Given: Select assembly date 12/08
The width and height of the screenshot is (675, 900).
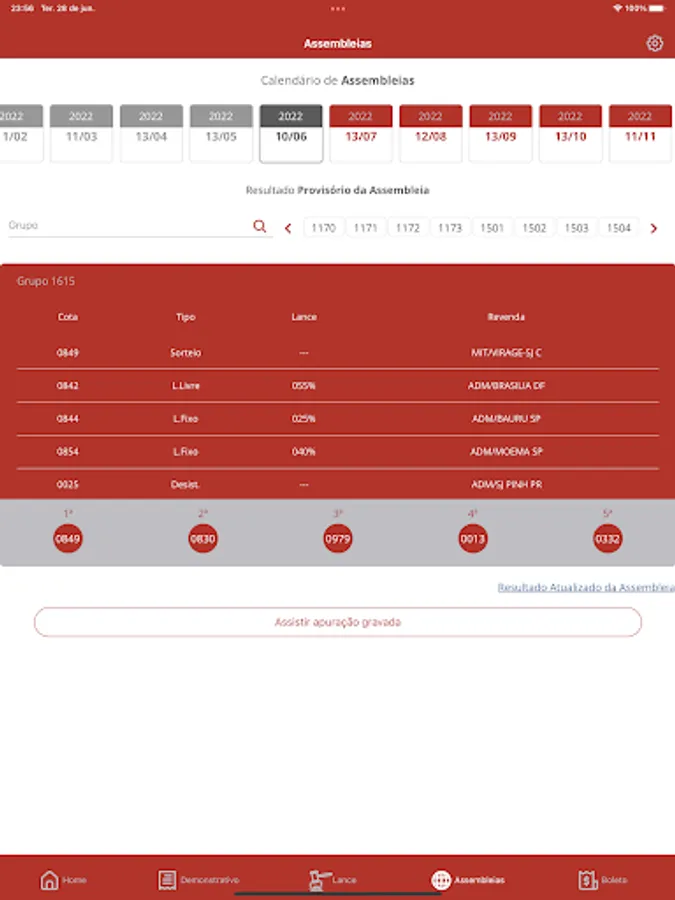Looking at the screenshot, I should (431, 133).
